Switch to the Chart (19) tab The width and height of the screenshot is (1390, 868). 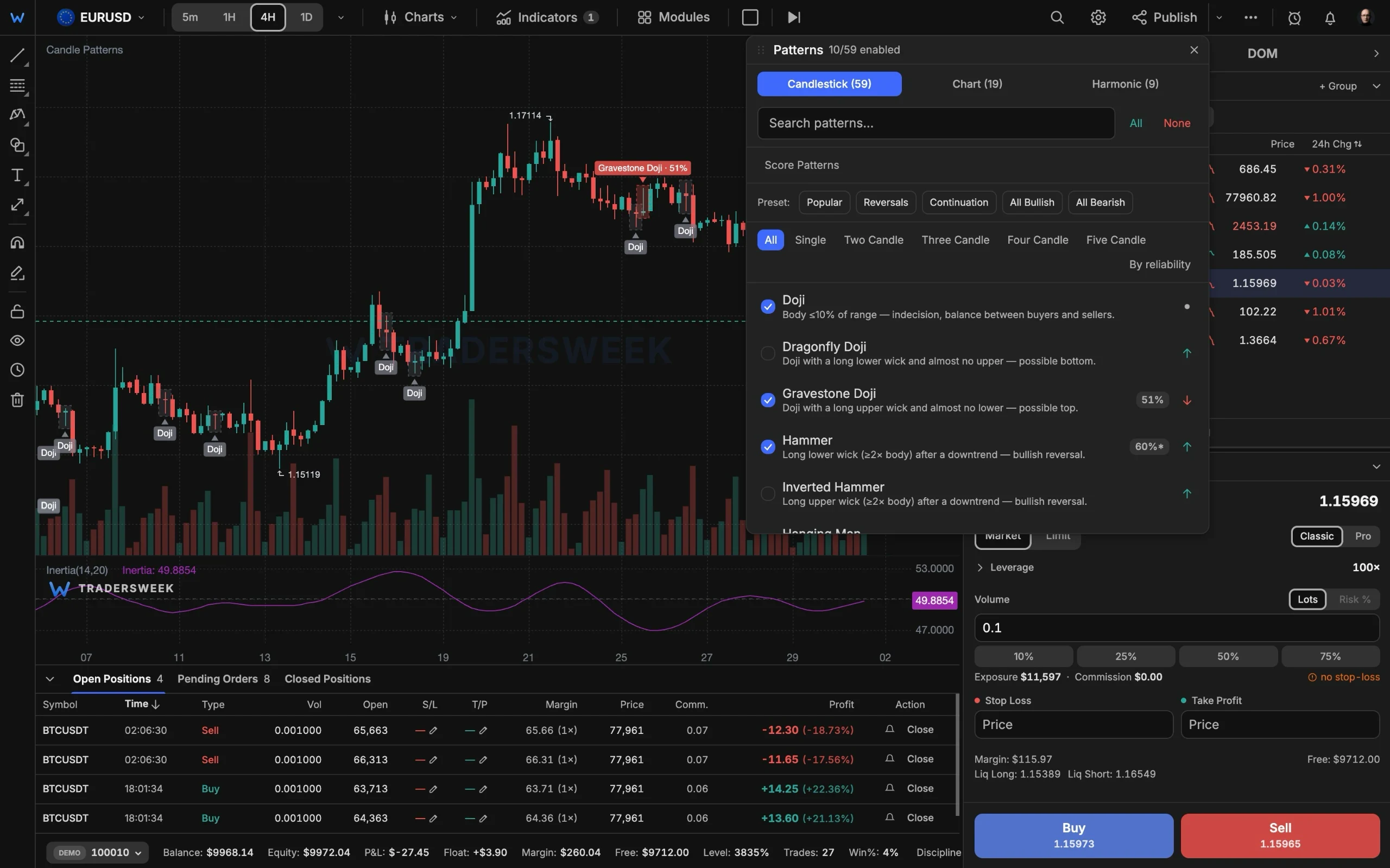coord(977,84)
